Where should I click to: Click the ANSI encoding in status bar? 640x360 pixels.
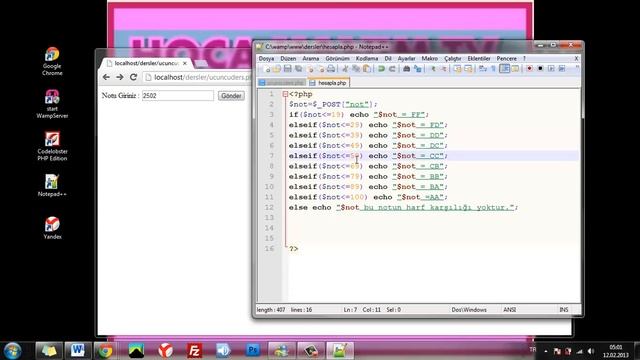(x=509, y=310)
